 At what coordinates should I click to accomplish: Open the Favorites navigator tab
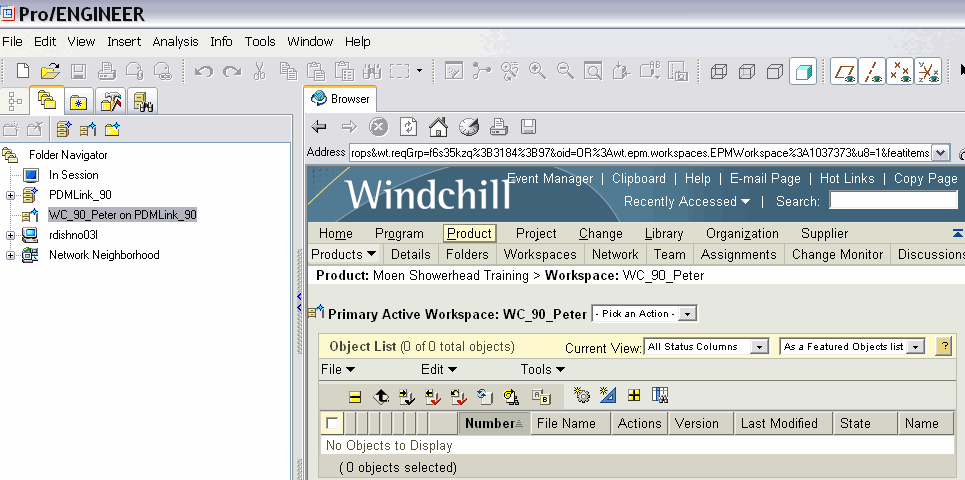coord(78,102)
